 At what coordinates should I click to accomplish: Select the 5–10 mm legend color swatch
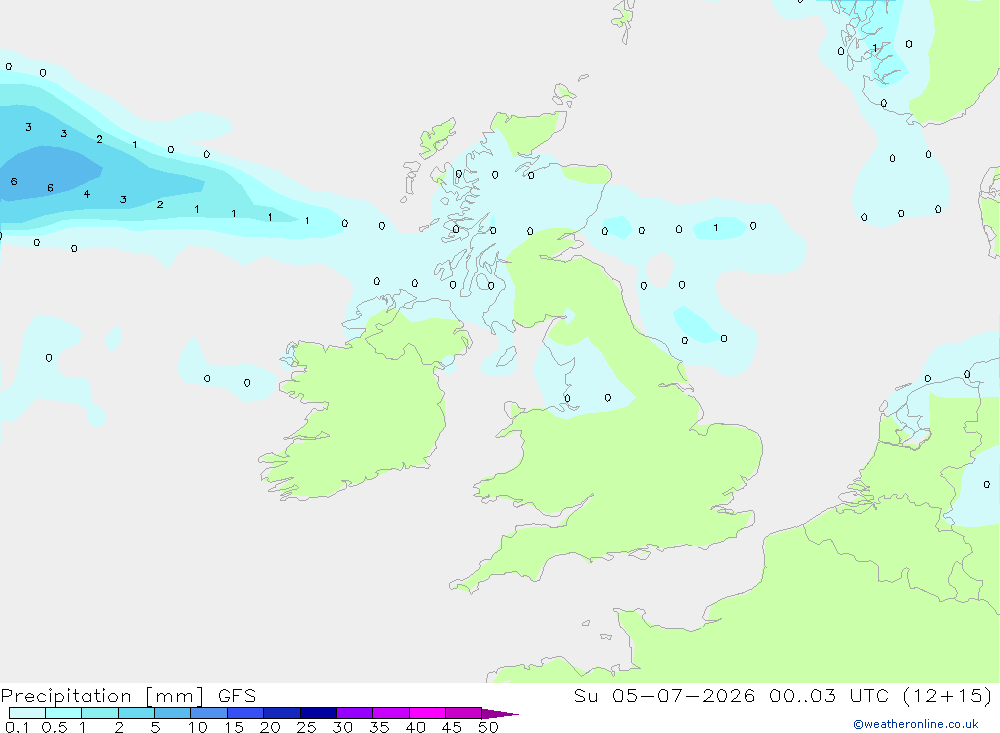coord(173,713)
